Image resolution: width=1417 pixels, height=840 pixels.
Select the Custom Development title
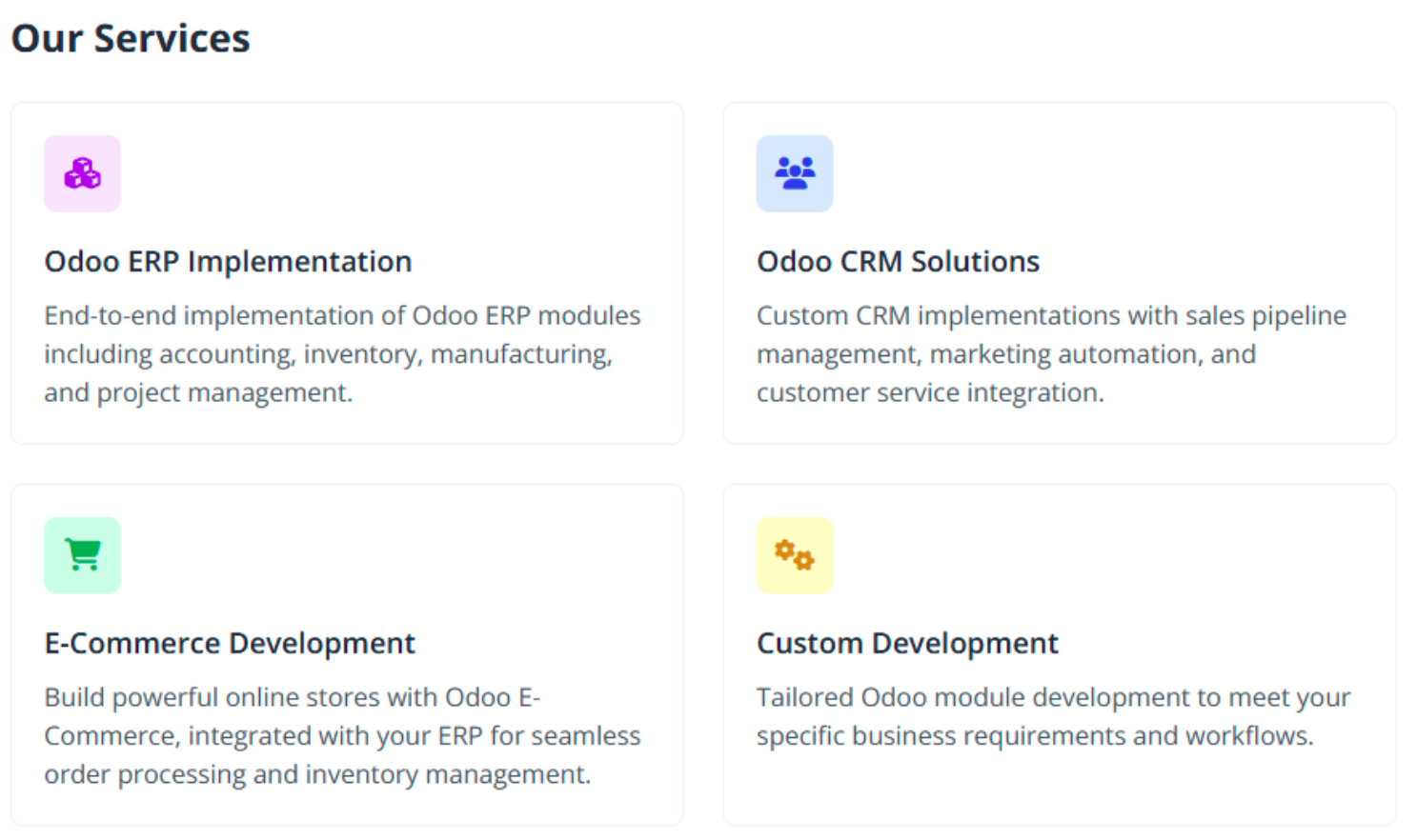tap(907, 644)
